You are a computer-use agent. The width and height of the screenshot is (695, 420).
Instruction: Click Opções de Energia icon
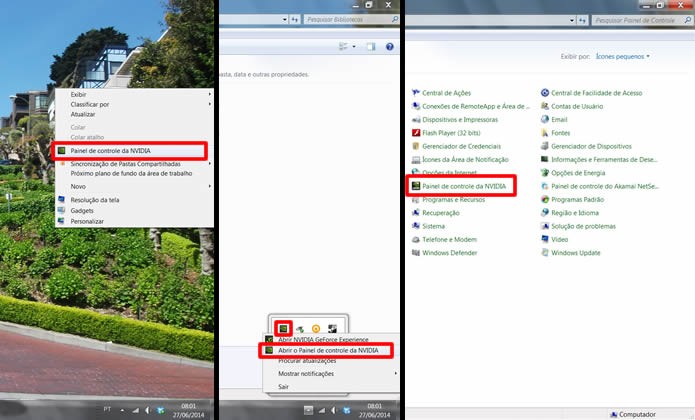coord(545,172)
